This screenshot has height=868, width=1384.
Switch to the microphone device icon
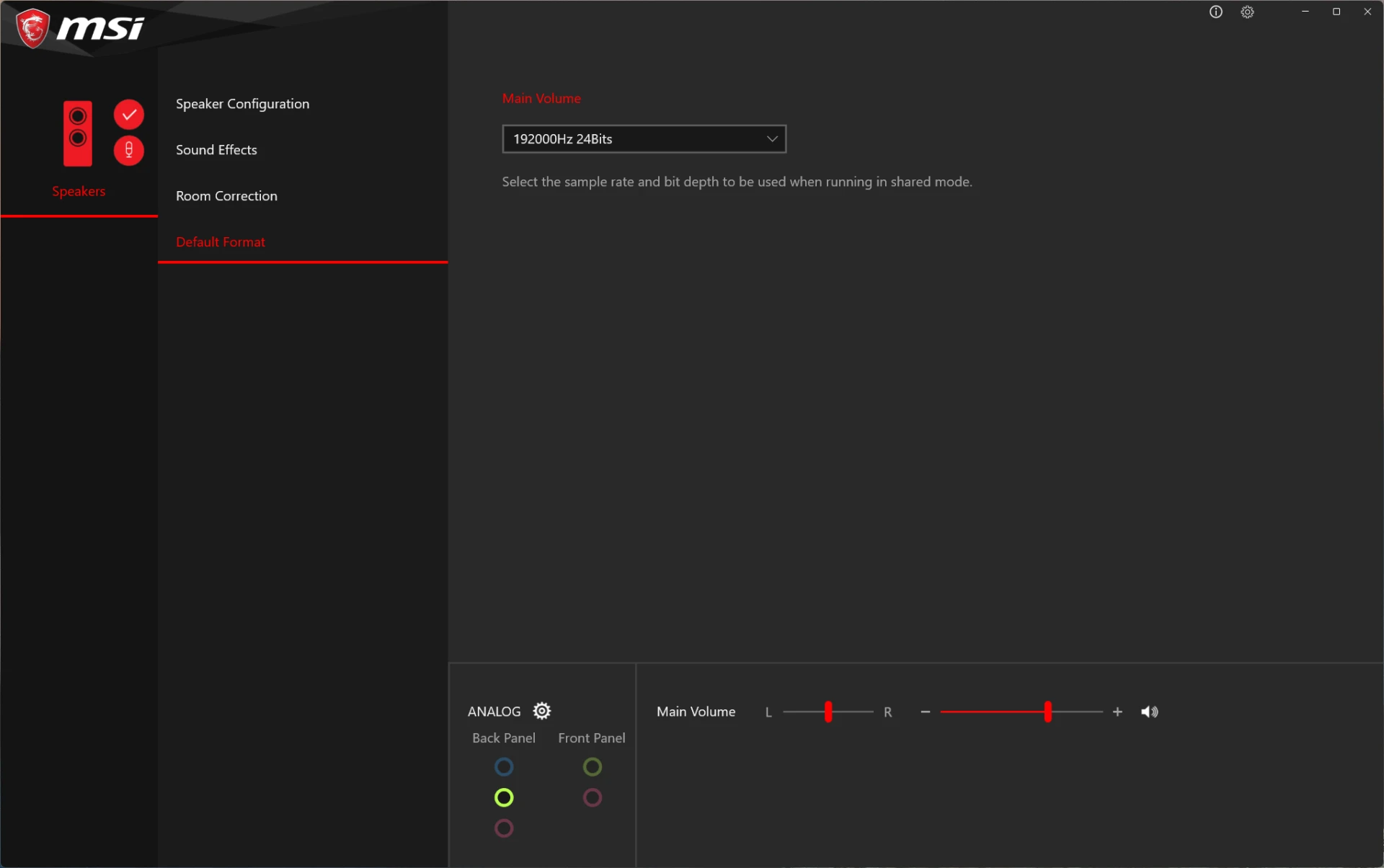pyautogui.click(x=129, y=150)
